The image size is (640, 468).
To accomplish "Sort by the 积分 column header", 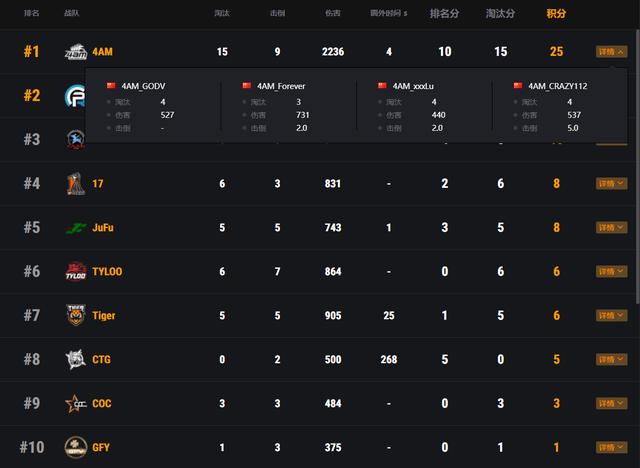I will pos(556,14).
